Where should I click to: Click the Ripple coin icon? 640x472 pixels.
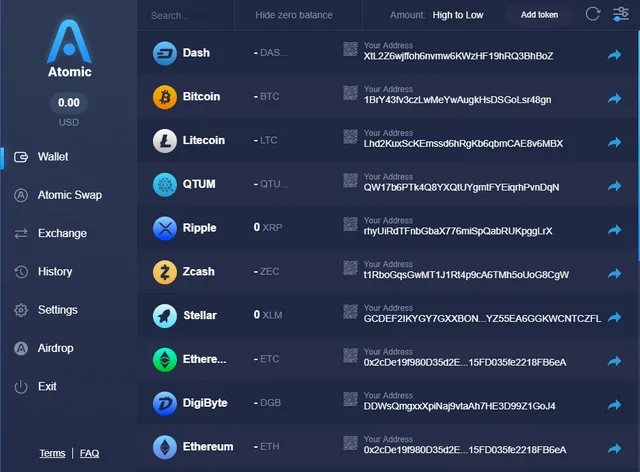pos(165,228)
